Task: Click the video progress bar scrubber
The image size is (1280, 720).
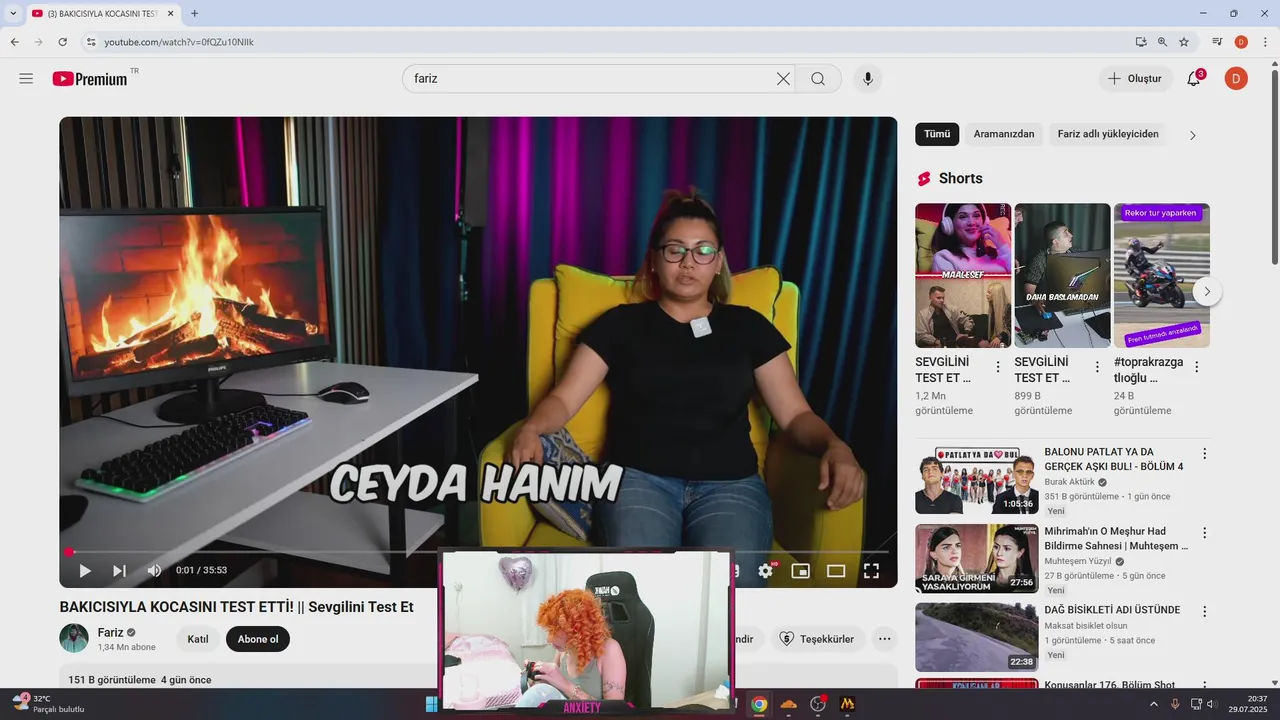Action: (x=69, y=552)
